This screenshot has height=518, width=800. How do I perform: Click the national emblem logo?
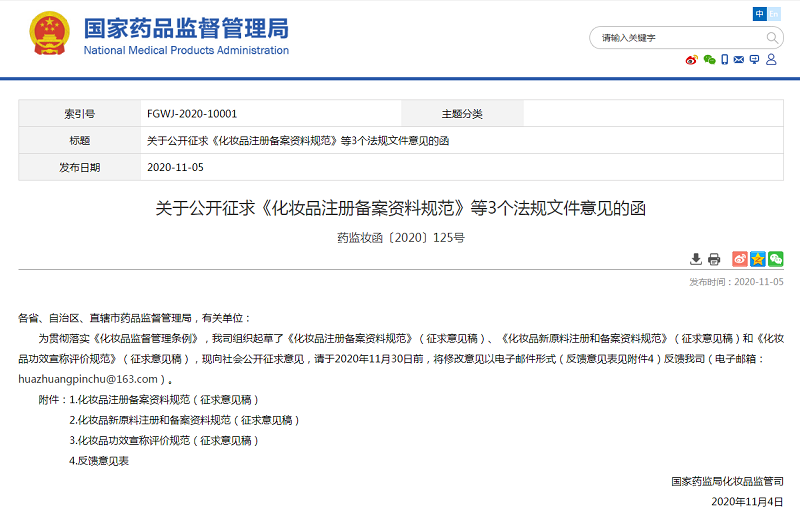[49, 34]
